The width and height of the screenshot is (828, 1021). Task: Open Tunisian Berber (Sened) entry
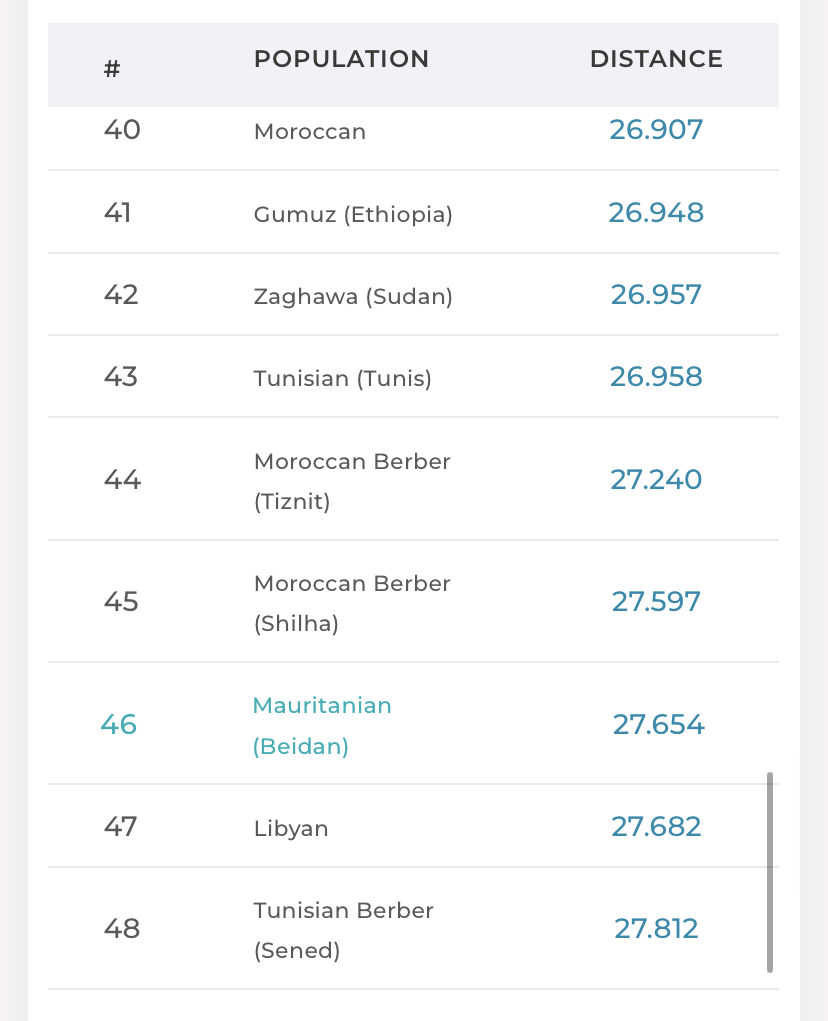click(343, 929)
